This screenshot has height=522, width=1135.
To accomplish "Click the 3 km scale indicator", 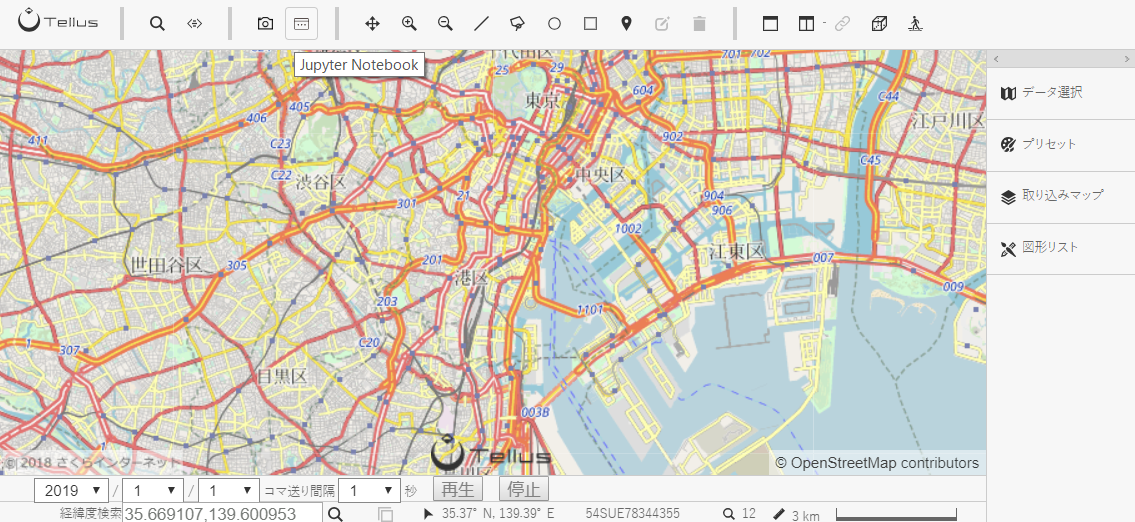I will click(797, 515).
